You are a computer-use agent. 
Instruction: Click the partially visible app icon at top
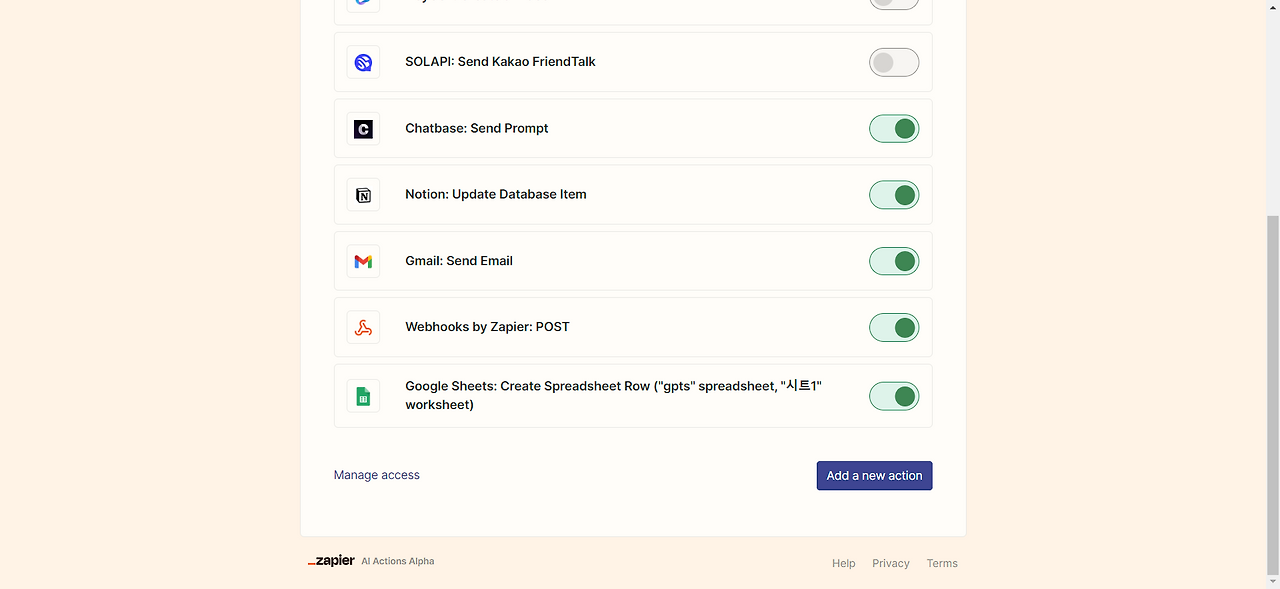pos(363,4)
